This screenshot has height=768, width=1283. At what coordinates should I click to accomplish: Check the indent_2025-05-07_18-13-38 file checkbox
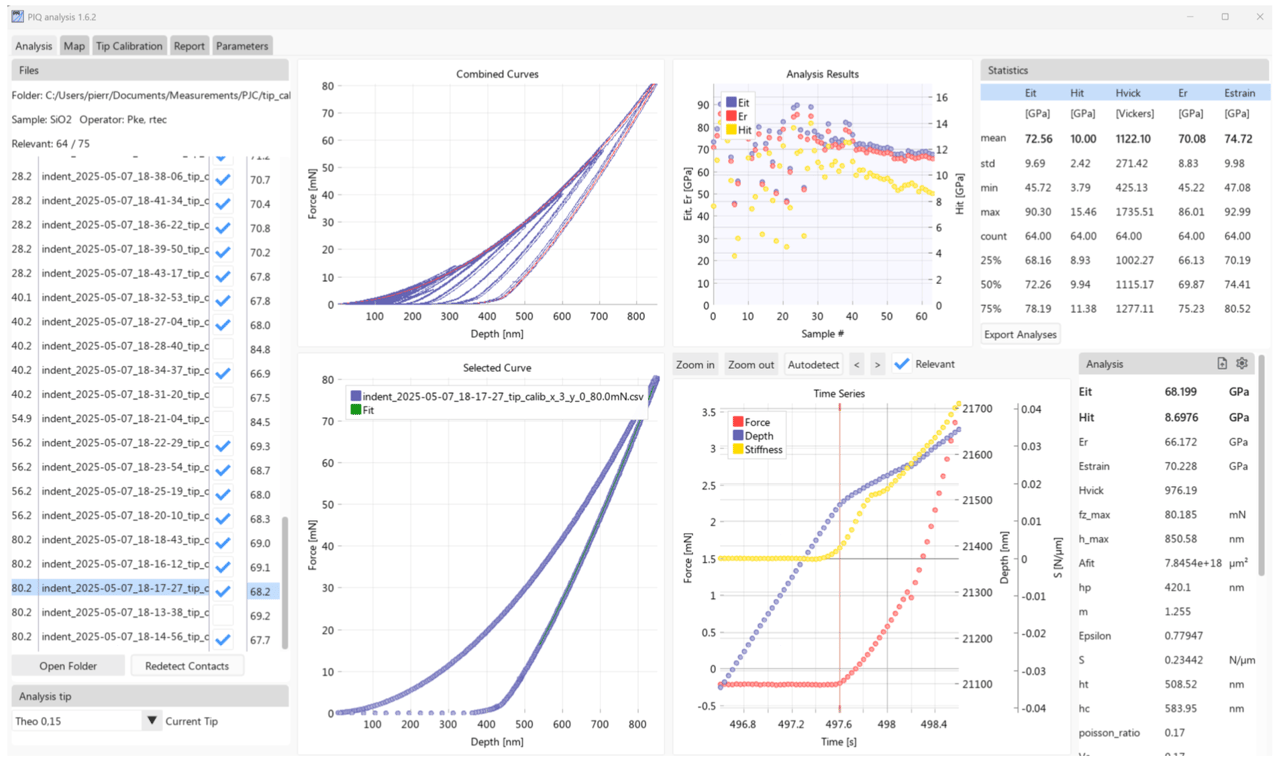[x=223, y=615]
